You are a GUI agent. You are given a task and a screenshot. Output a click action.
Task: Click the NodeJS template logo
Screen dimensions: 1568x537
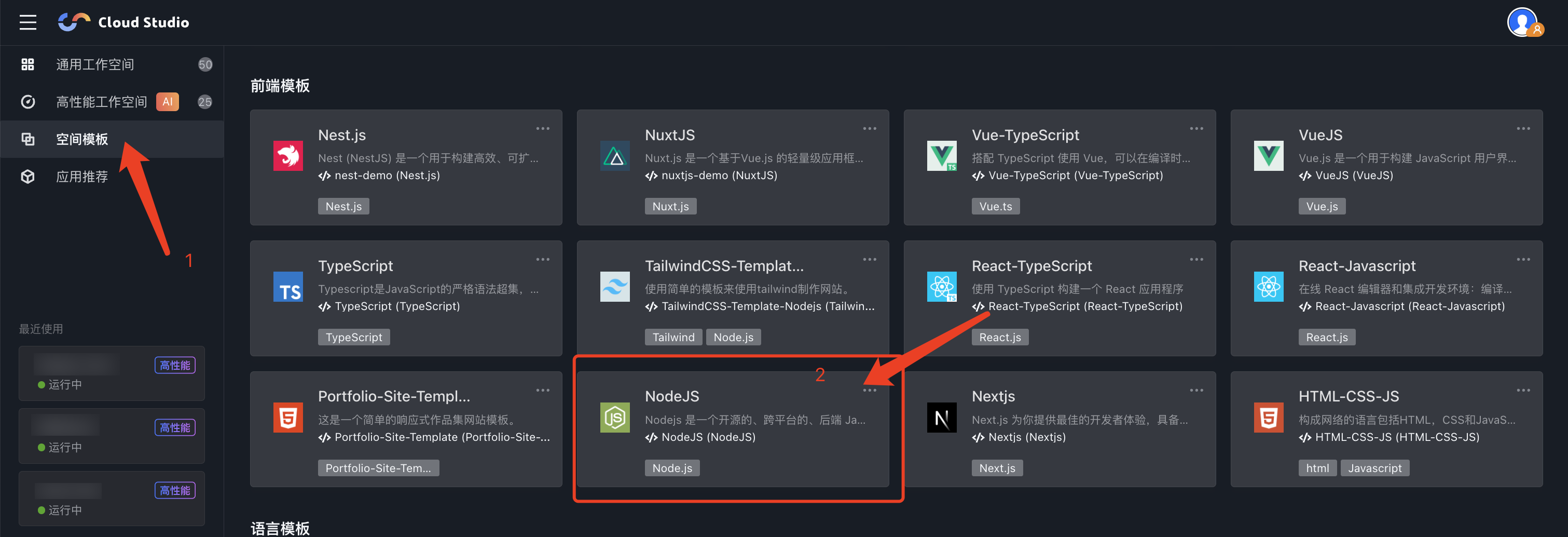click(615, 418)
